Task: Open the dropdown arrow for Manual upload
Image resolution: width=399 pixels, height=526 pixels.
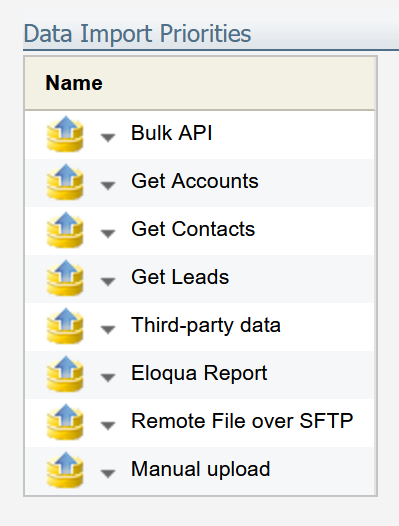Action: point(108,473)
